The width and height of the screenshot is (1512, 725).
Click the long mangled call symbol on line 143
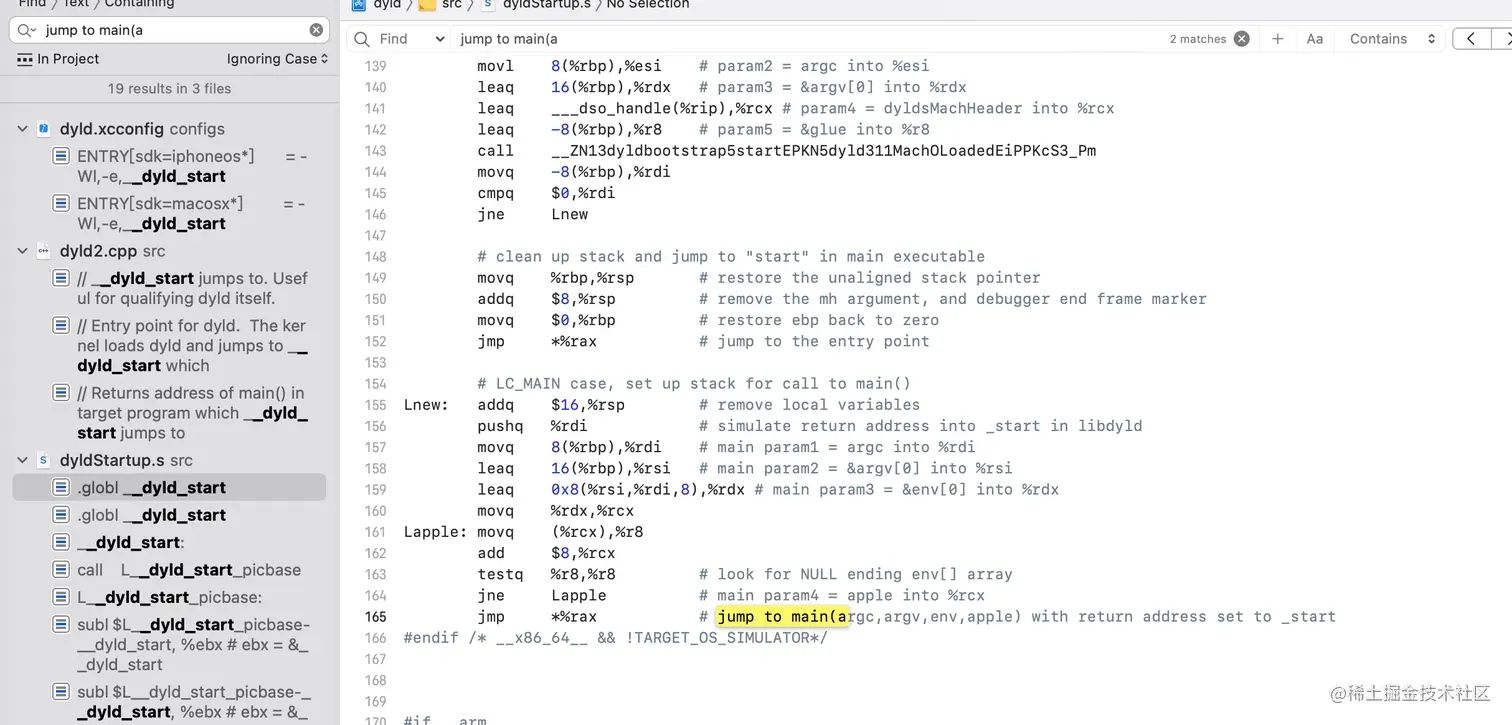[824, 151]
